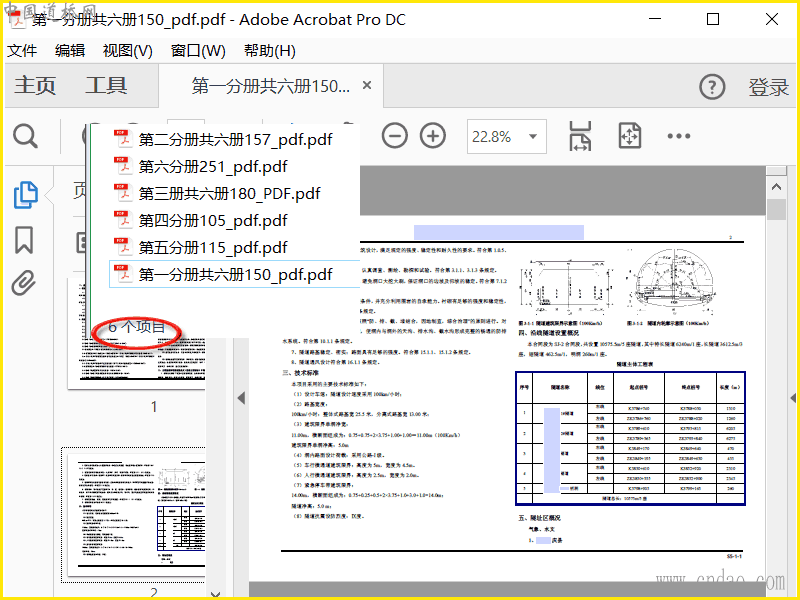Click the thumbnail panel scroll down arrow
Viewport: 800px width, 600px height.
tap(215, 594)
